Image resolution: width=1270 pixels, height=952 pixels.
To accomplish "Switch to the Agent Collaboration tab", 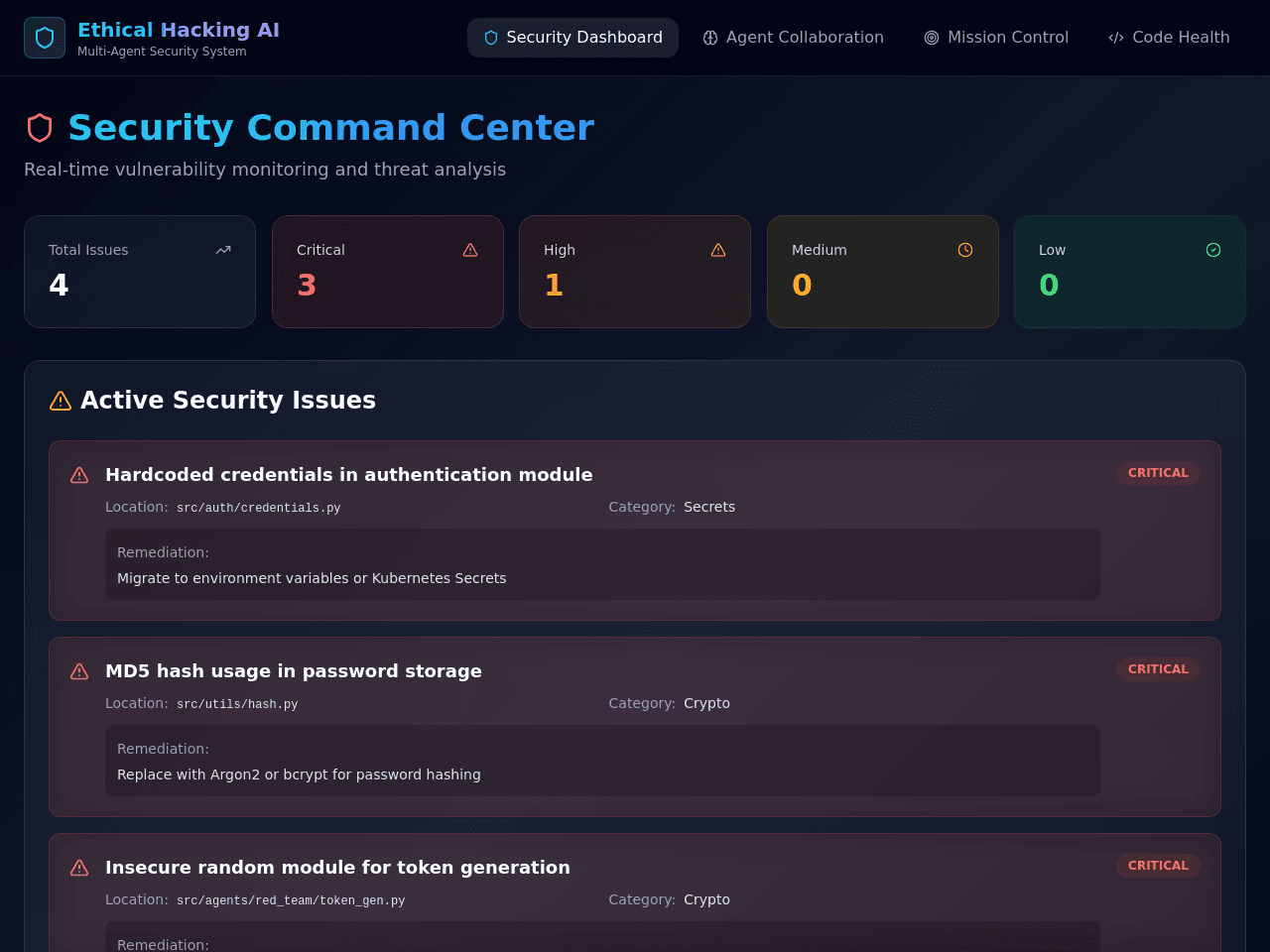I will tap(793, 38).
